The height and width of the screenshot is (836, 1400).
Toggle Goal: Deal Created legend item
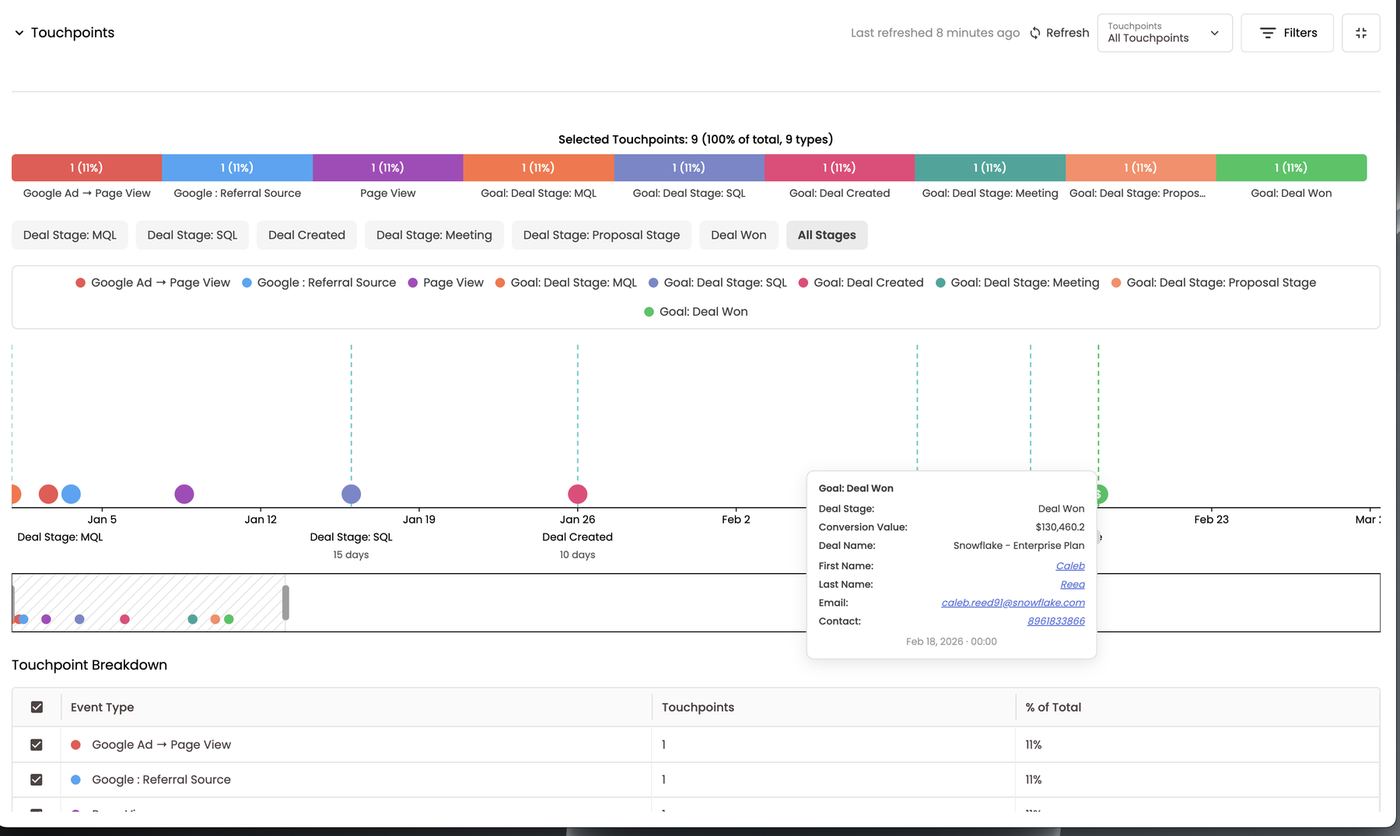(x=861, y=283)
